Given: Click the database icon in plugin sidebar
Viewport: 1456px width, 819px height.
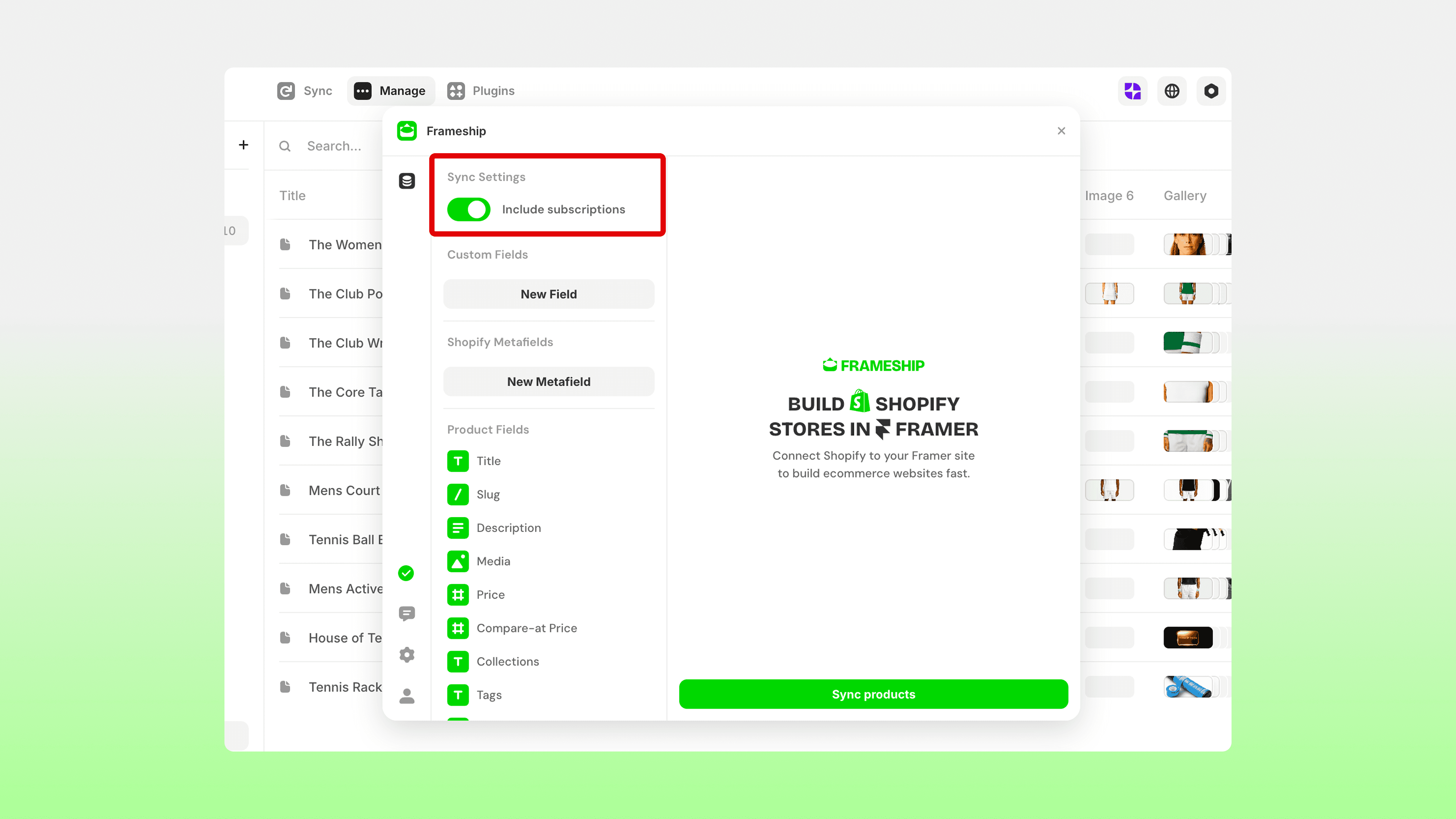Looking at the screenshot, I should (406, 181).
